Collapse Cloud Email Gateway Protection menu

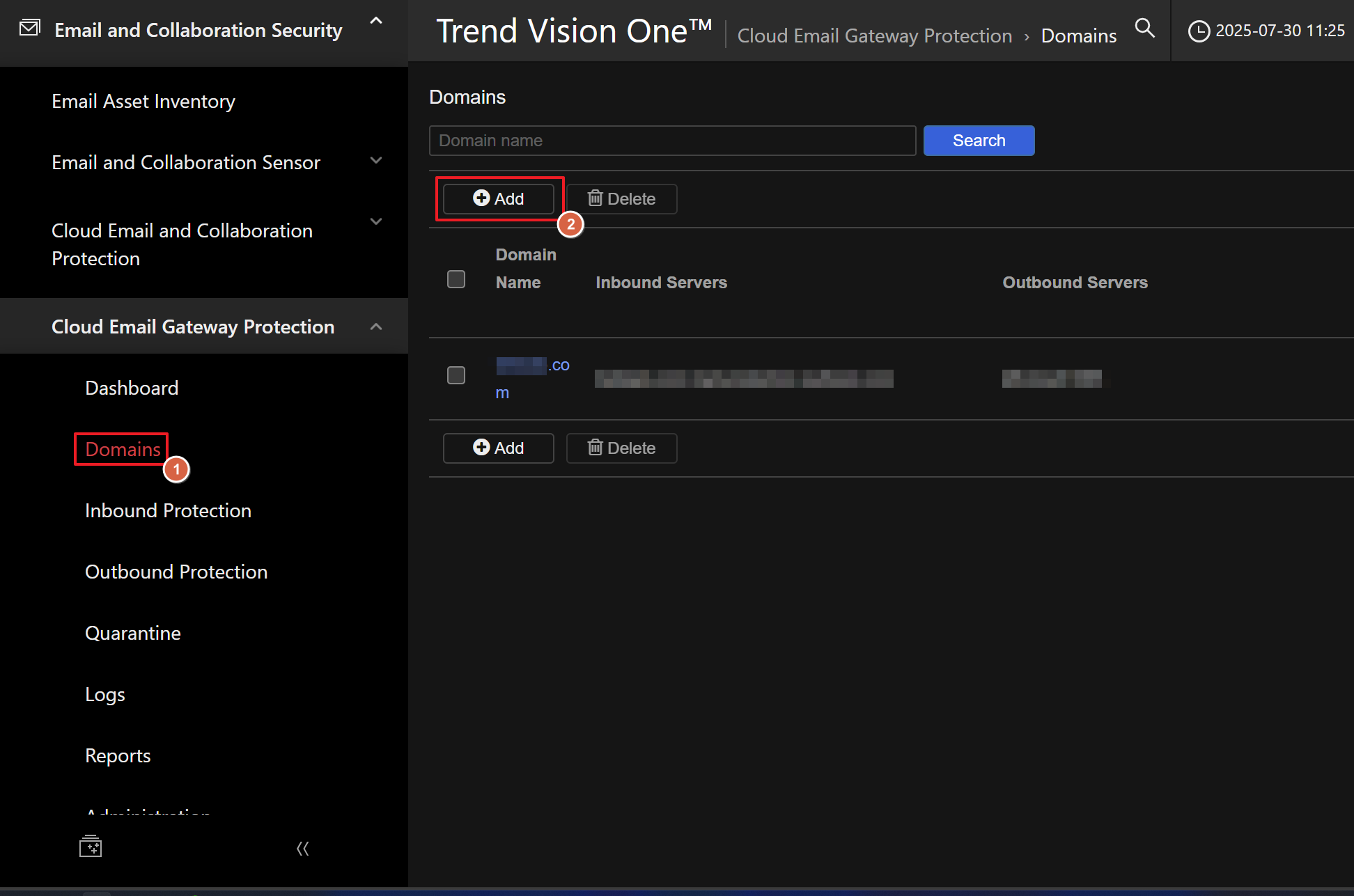coord(376,327)
